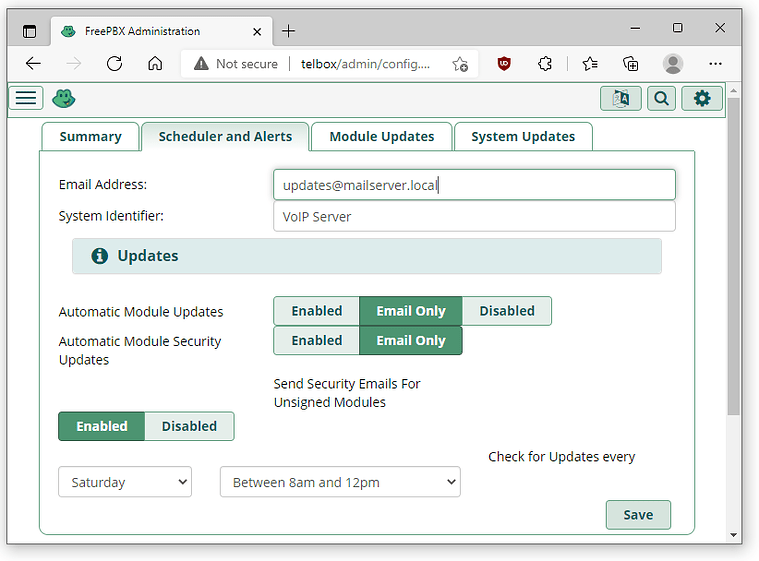Screen dimensions: 759x561
Task: Open the language selection icon
Action: [x=621, y=98]
